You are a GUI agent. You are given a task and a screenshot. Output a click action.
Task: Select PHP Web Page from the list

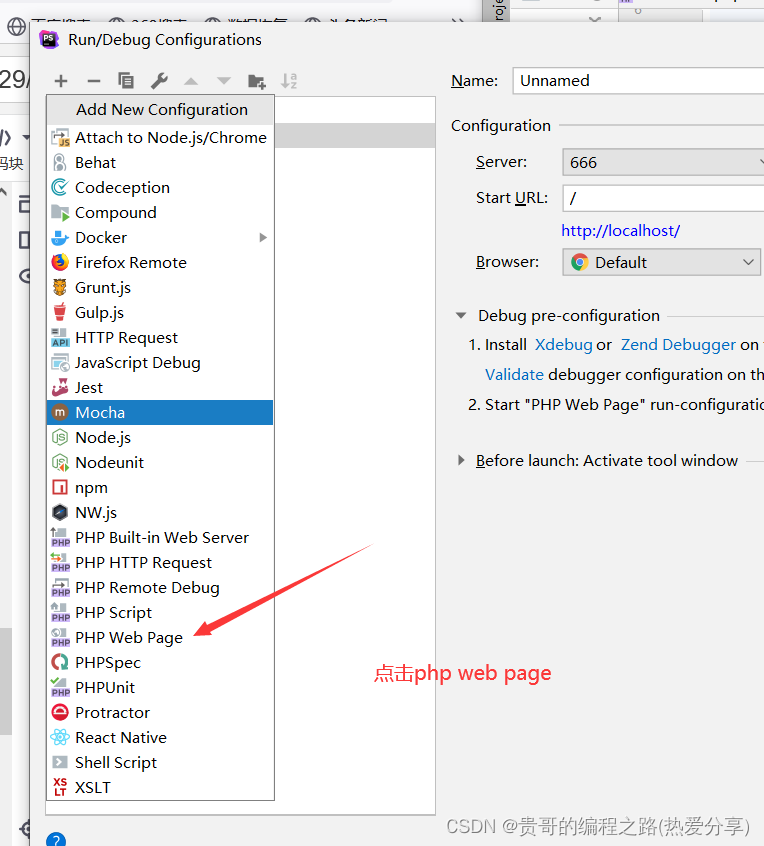point(128,638)
